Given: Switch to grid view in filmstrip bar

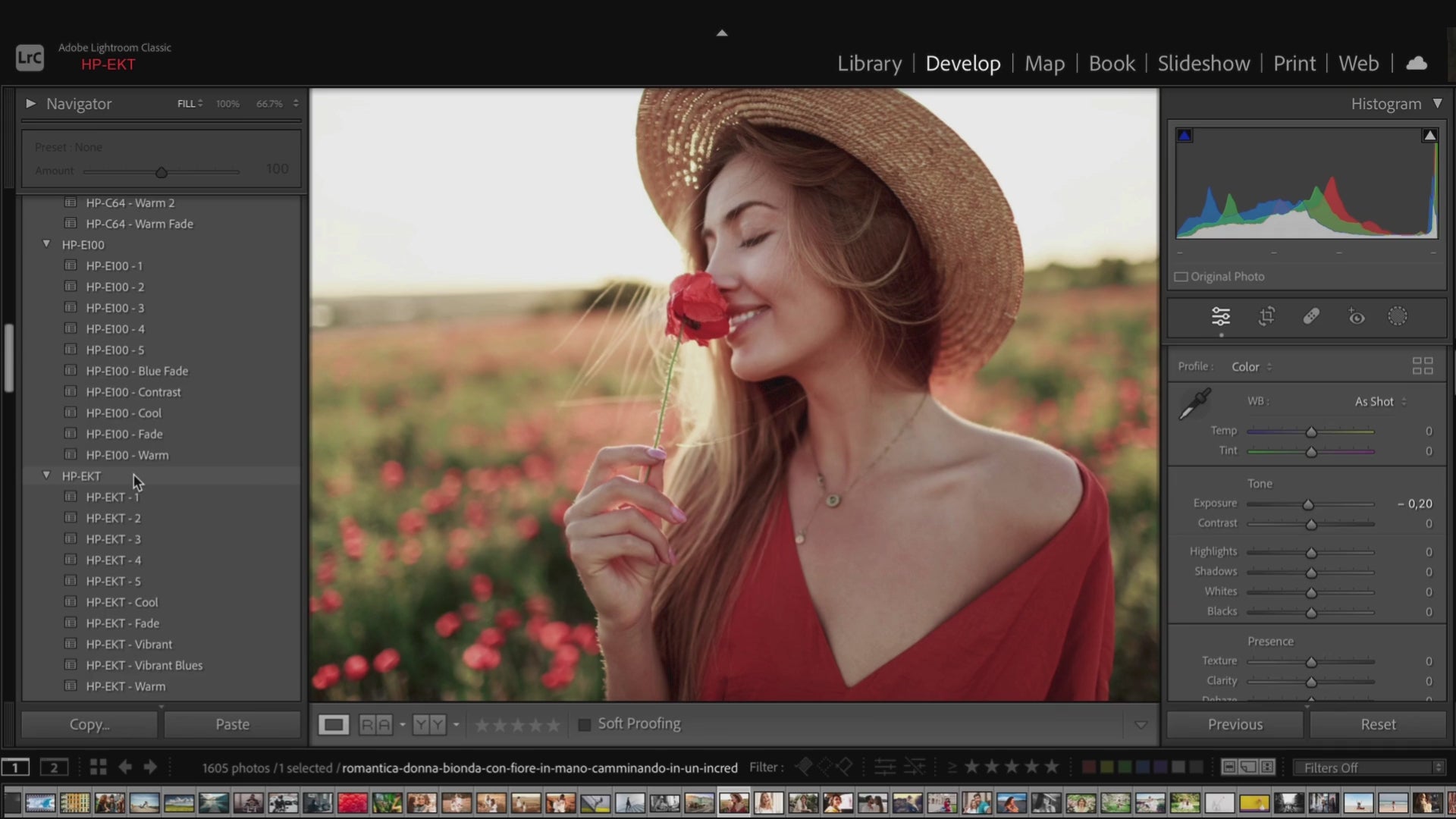Looking at the screenshot, I should coord(98,767).
